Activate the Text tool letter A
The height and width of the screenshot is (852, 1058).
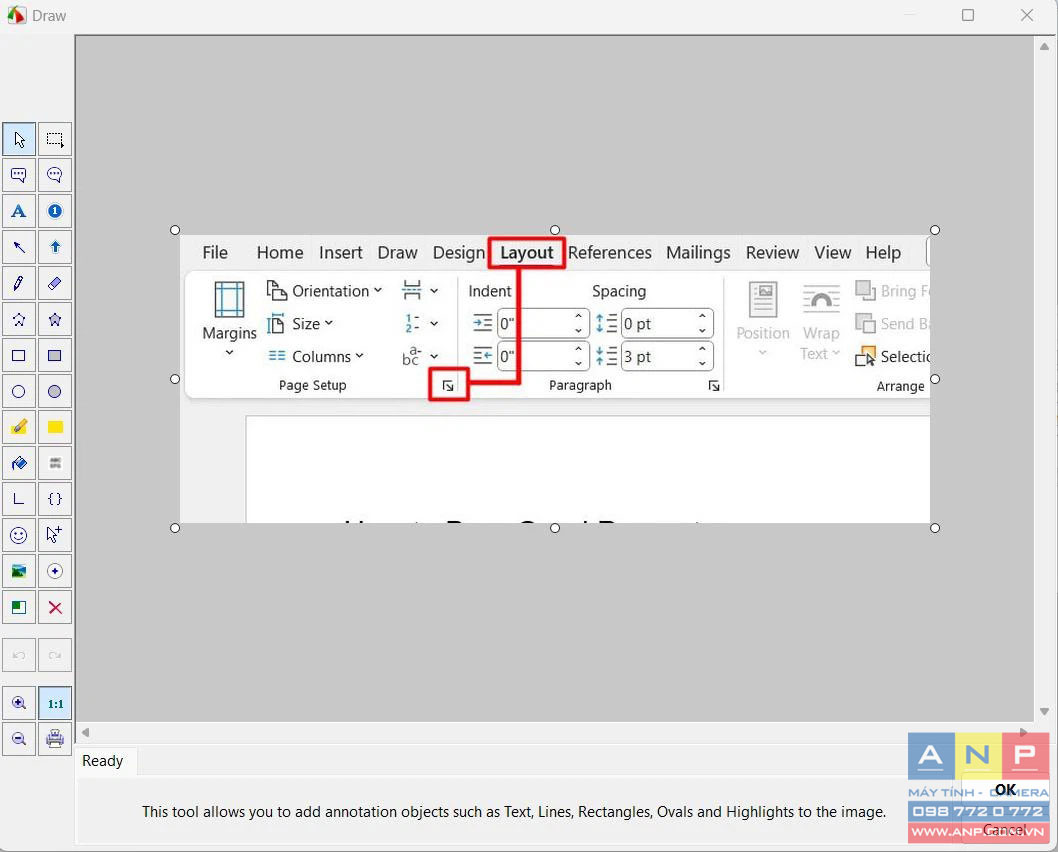(19, 211)
